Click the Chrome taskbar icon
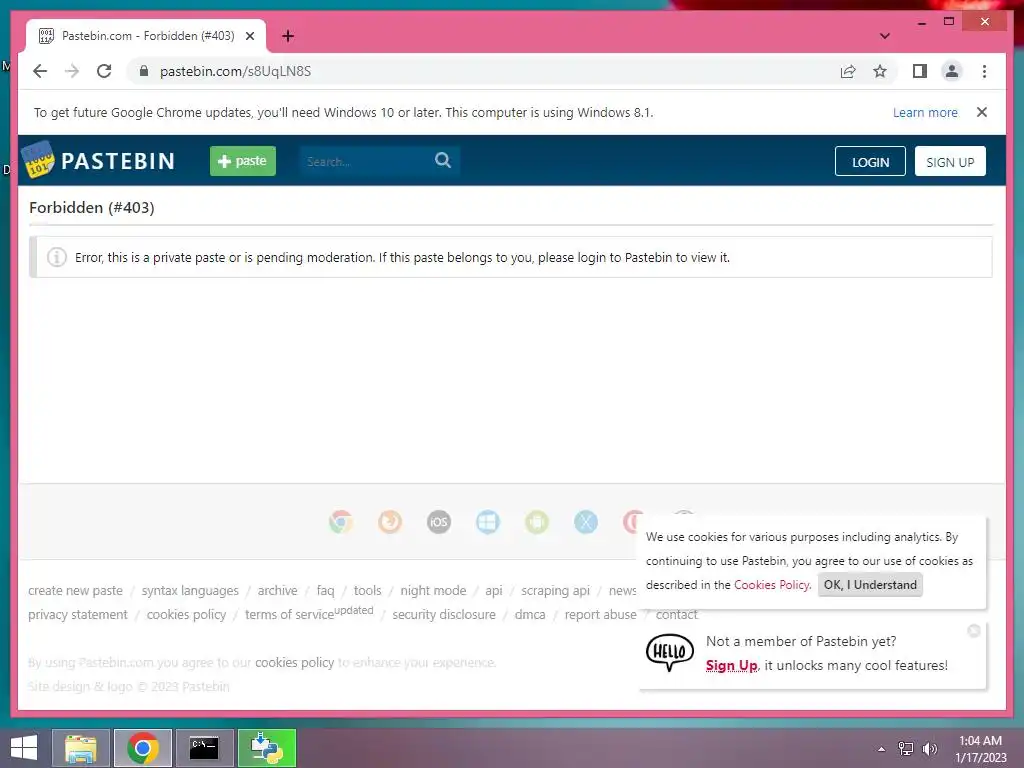This screenshot has width=1024, height=768. click(x=142, y=748)
